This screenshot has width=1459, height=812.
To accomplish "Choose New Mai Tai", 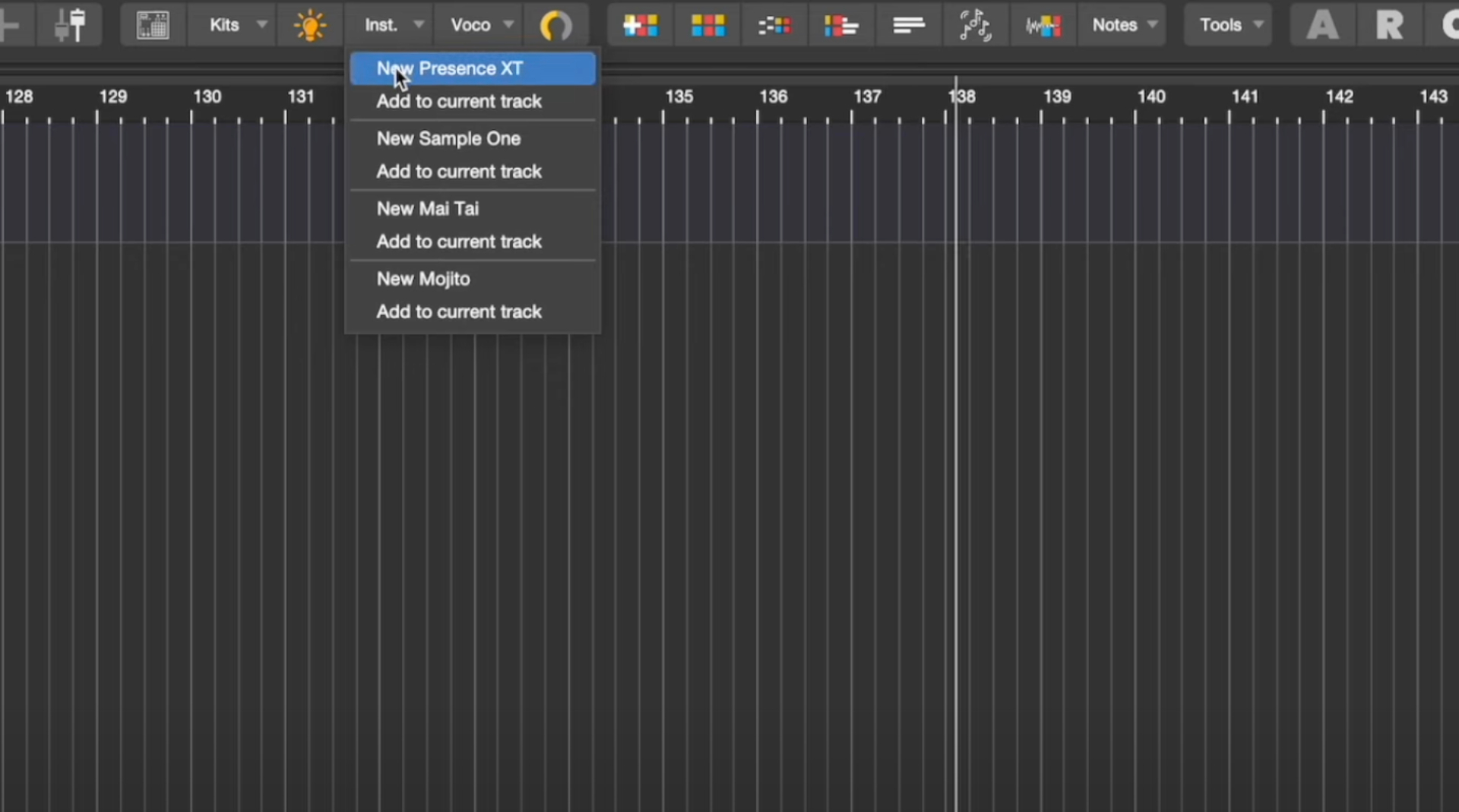I will (x=473, y=208).
